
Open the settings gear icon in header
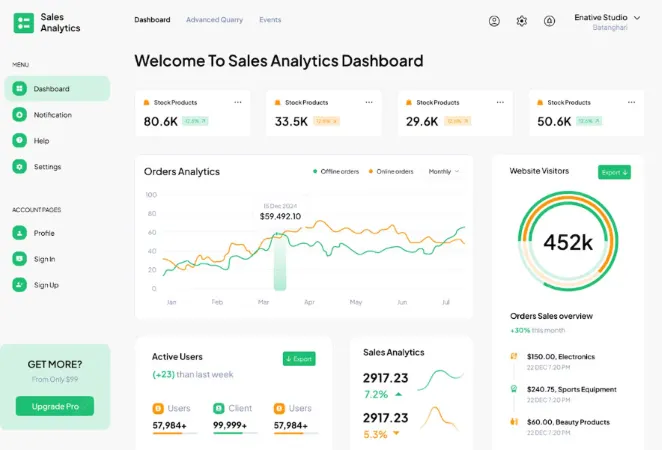point(521,21)
